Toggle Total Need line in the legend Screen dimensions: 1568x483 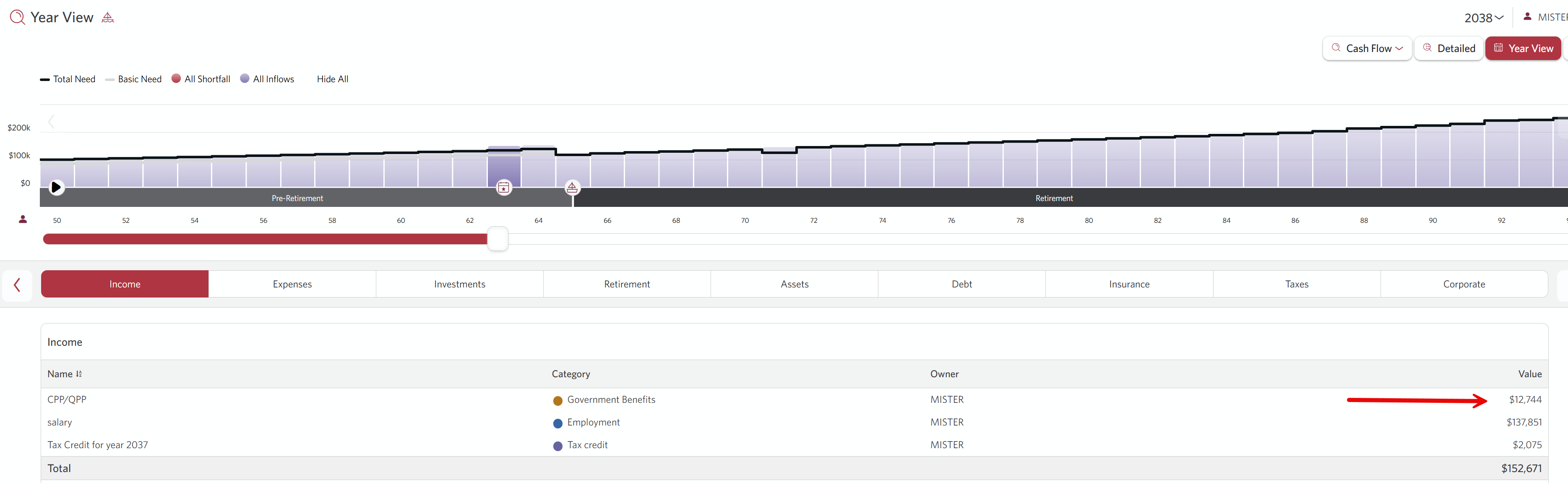[x=68, y=79]
